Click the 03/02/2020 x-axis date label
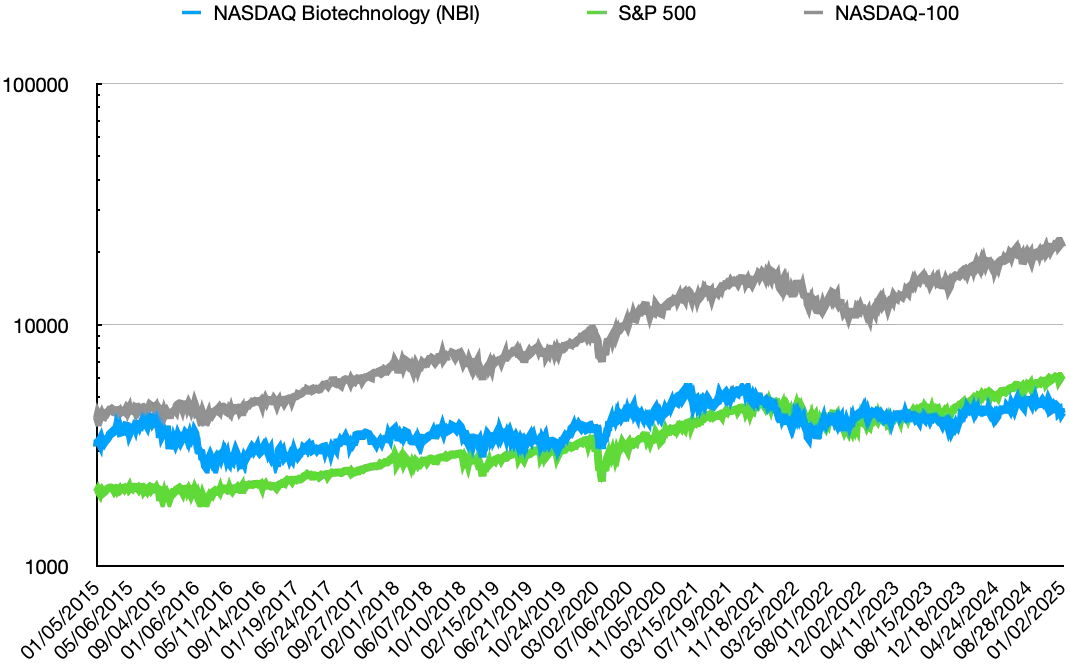 561,620
